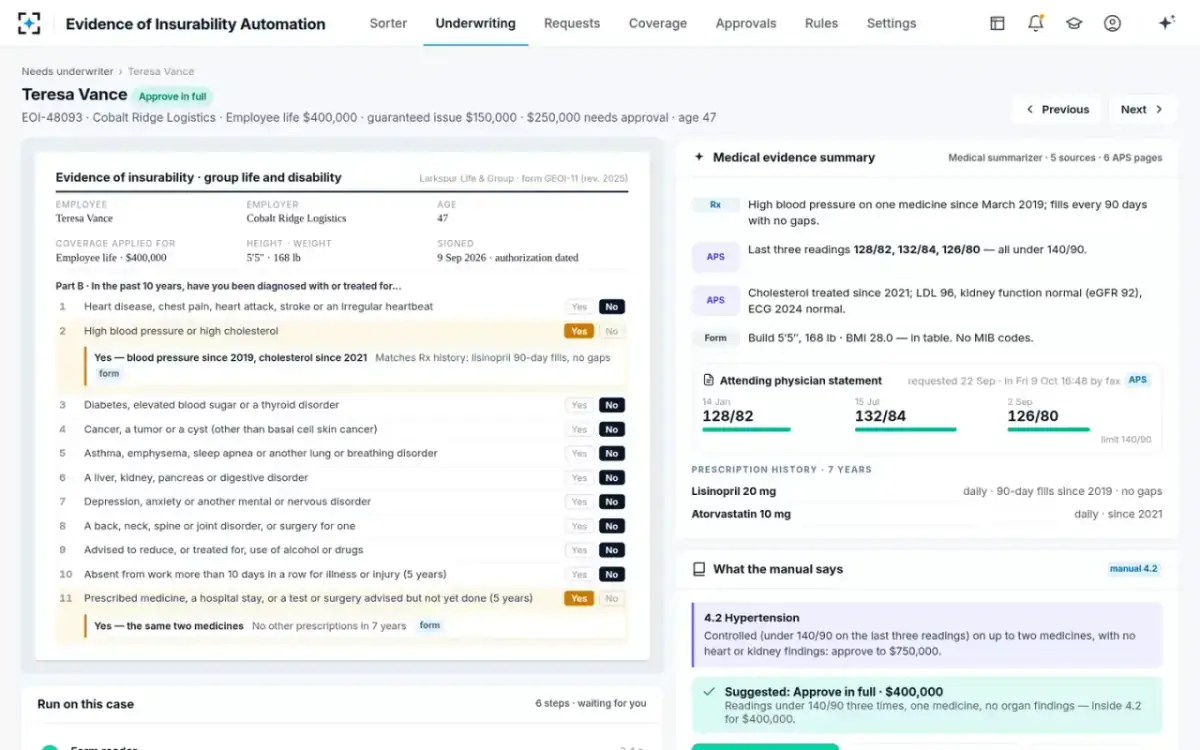
Task: Select Yes for back, neck, spine question
Action: click(x=579, y=526)
